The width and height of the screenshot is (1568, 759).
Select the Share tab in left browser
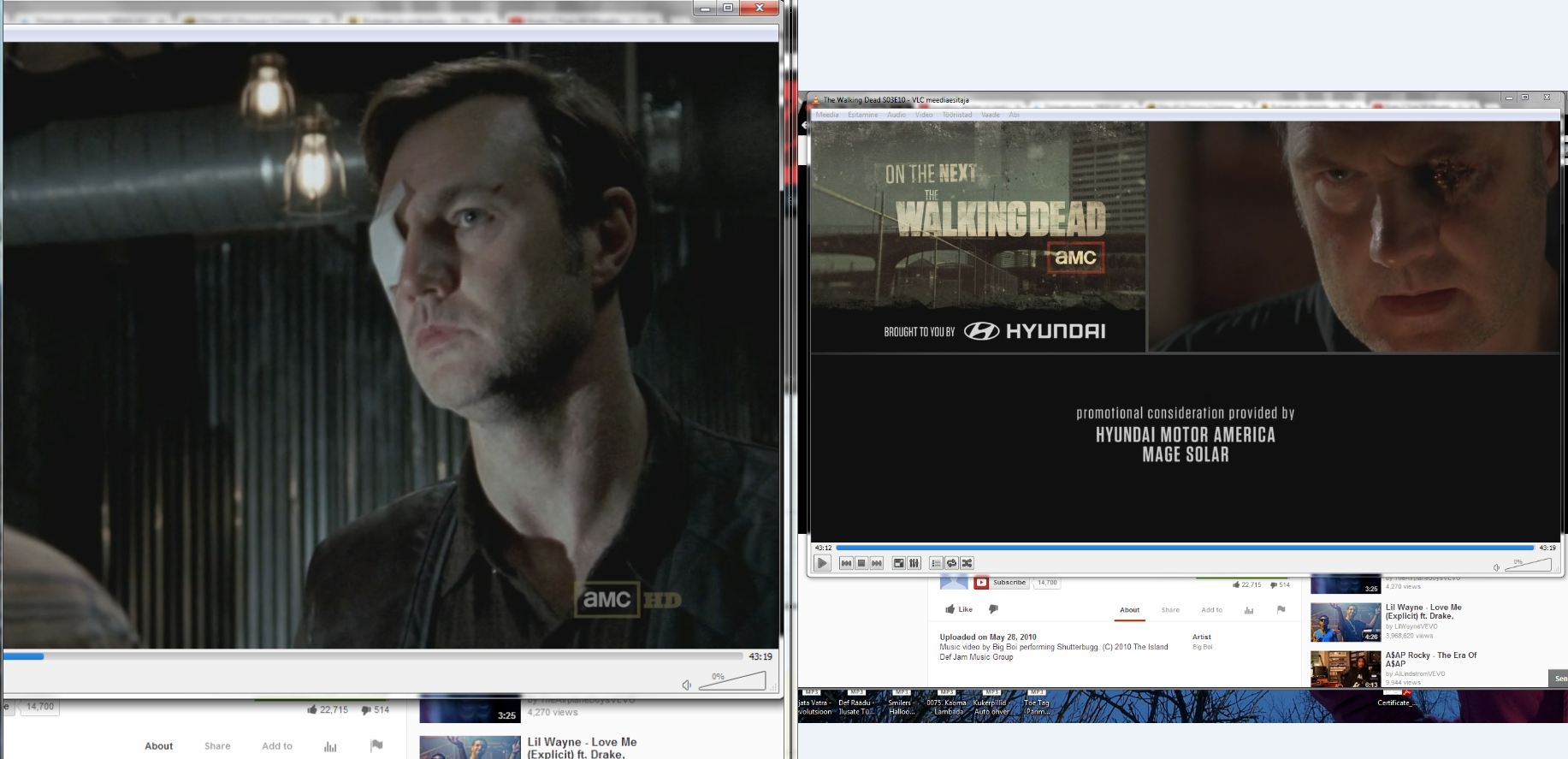(217, 746)
